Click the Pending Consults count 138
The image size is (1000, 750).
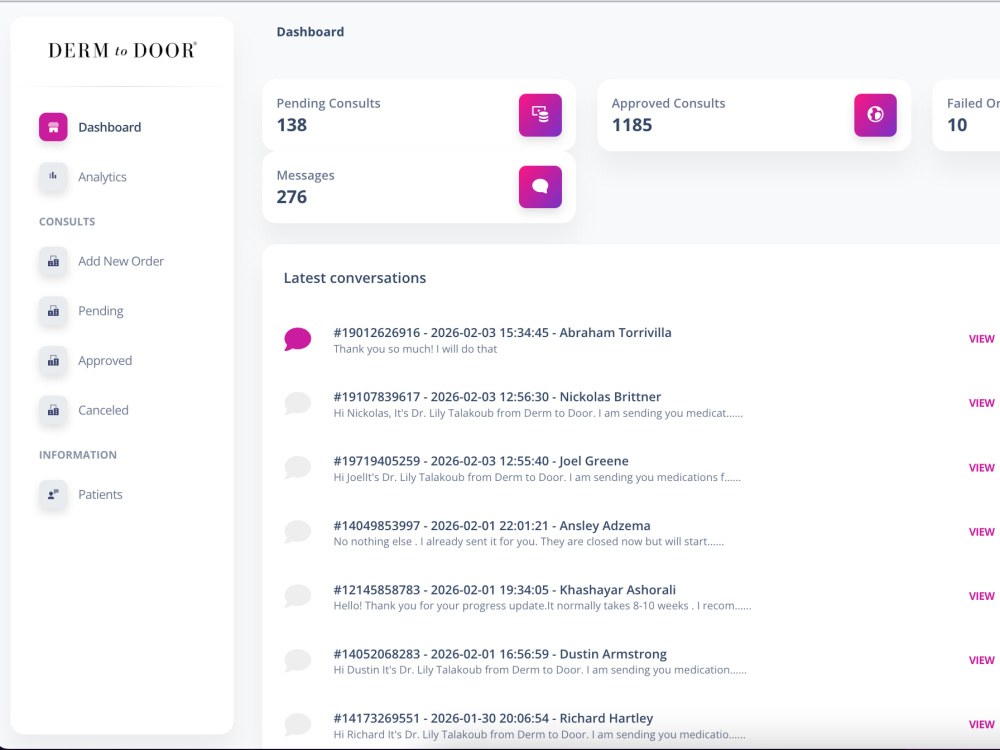[291, 125]
